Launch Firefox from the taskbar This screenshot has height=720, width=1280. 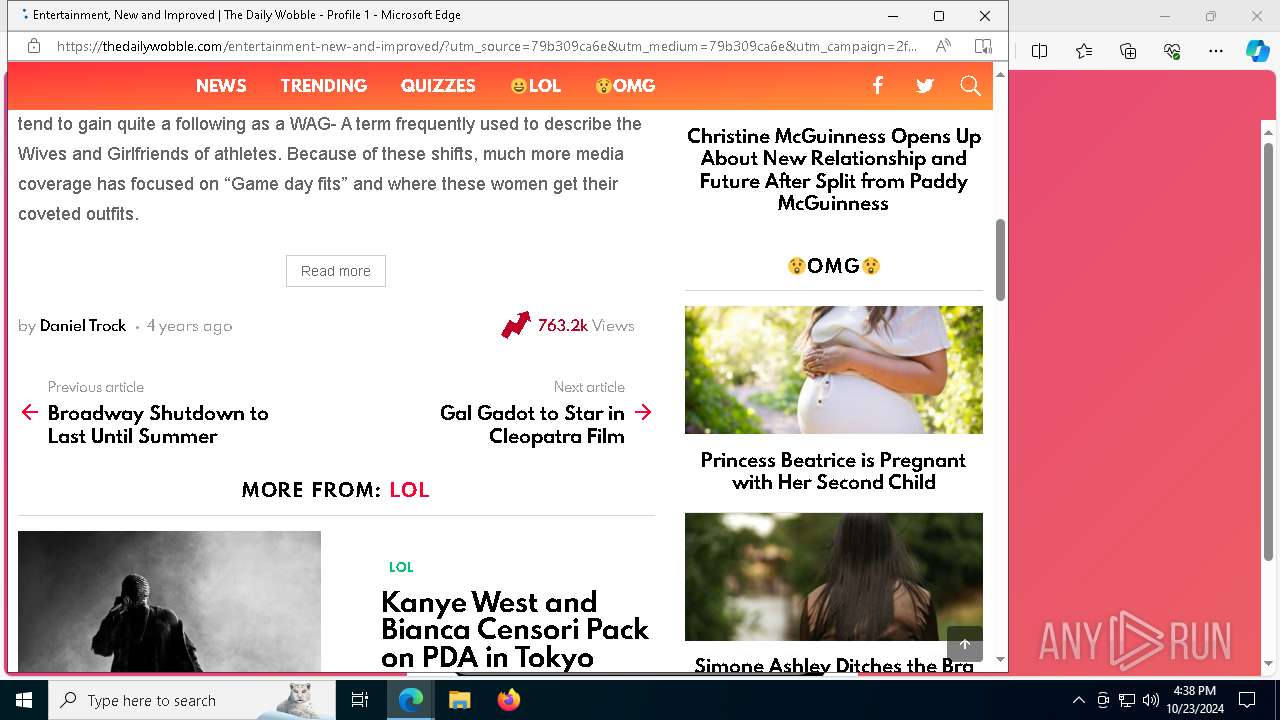[x=508, y=700]
